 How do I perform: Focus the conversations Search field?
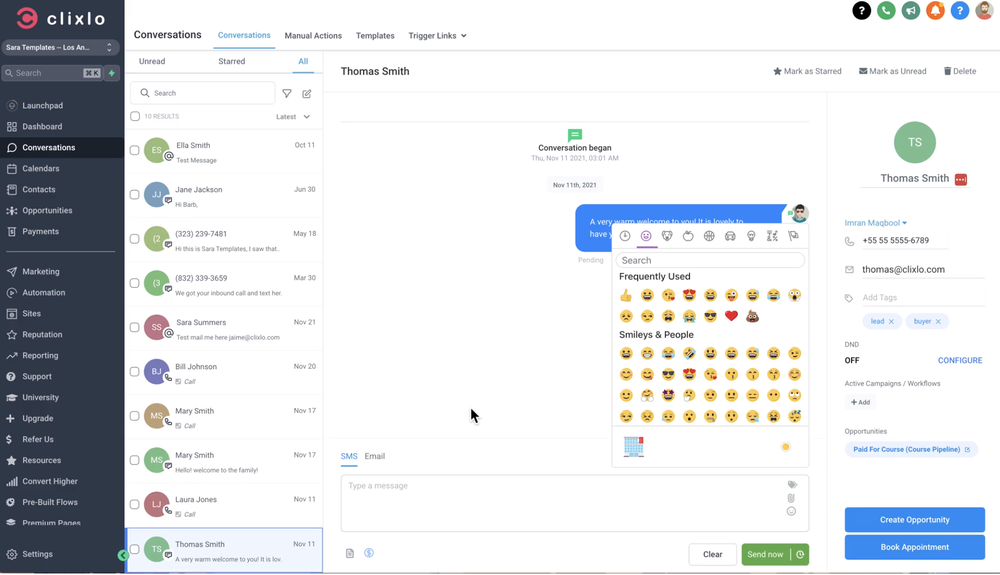[x=203, y=93]
